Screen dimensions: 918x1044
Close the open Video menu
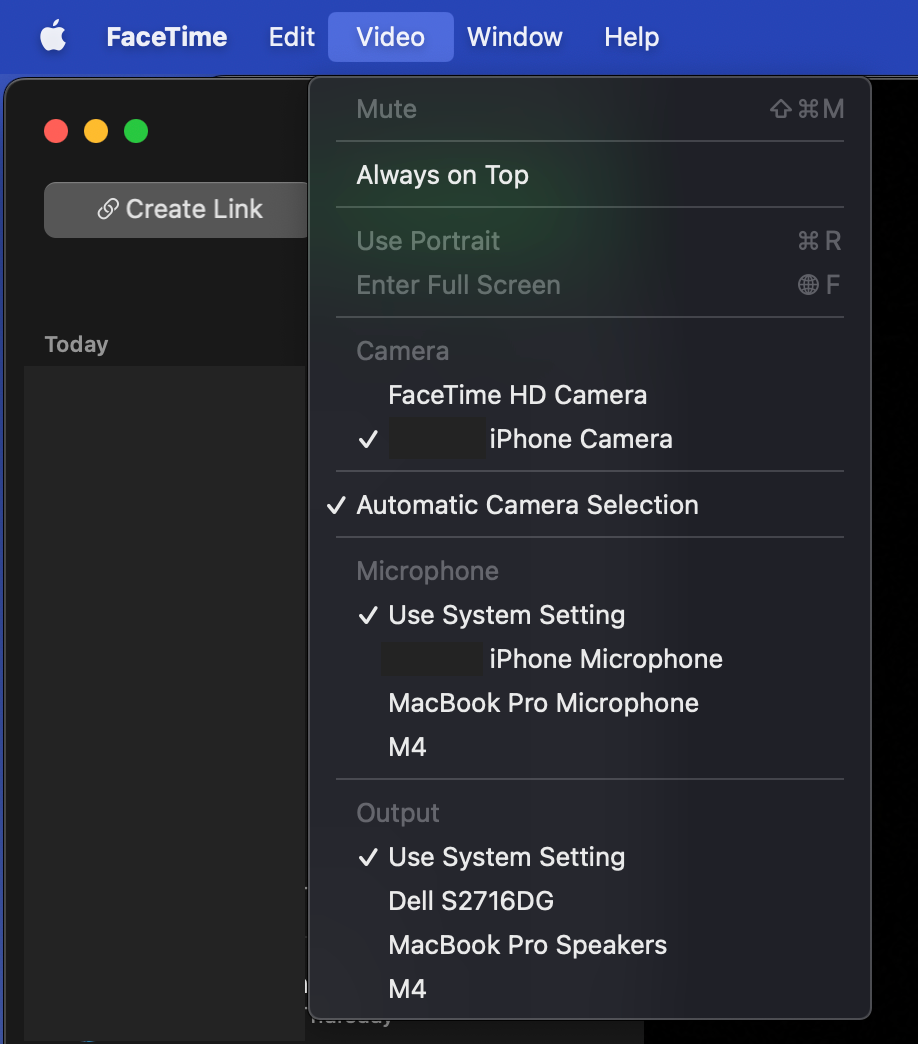tap(391, 37)
